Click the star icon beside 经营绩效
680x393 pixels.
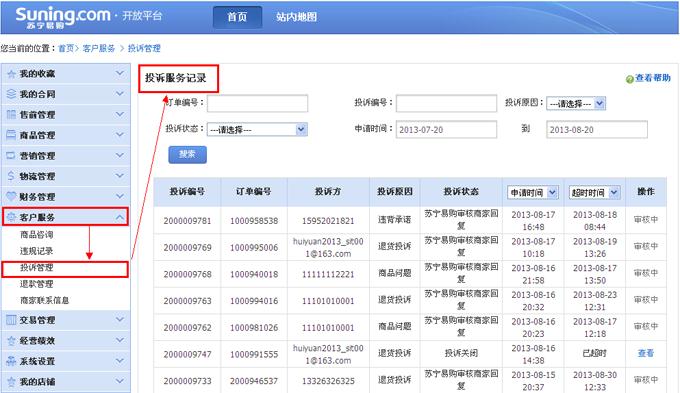[x=11, y=341]
